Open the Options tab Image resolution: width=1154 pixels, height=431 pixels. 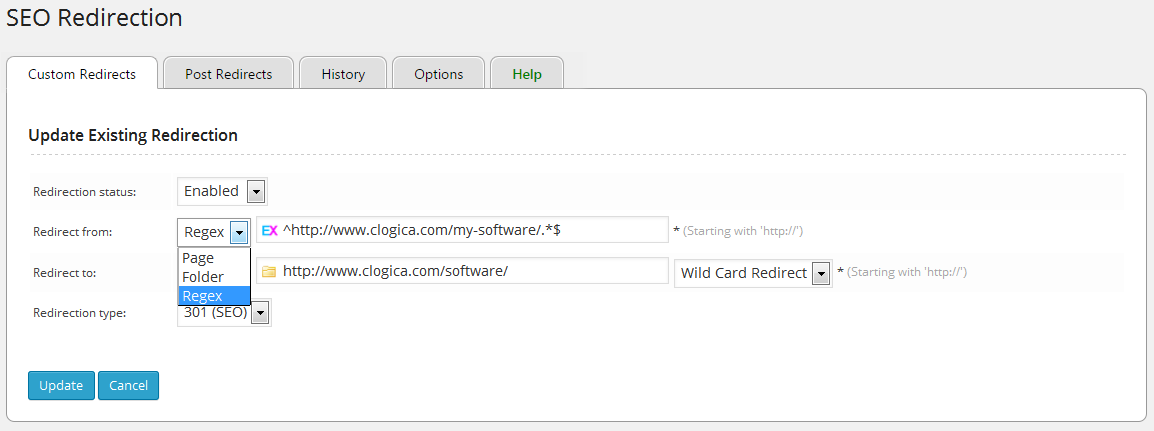click(438, 74)
